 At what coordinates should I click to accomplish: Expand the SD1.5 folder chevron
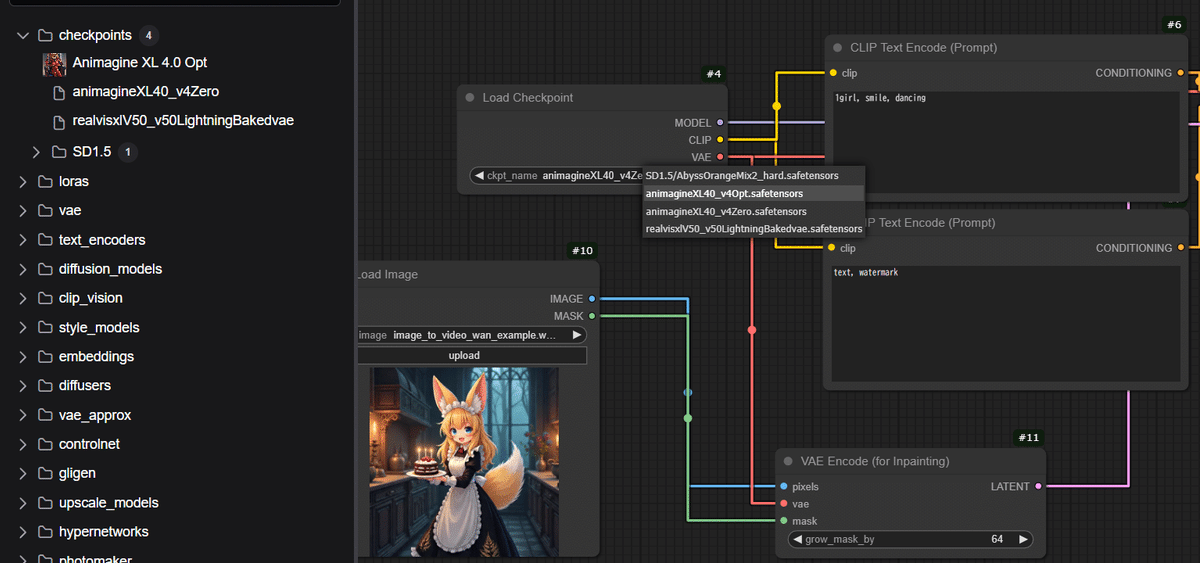pyautogui.click(x=37, y=152)
